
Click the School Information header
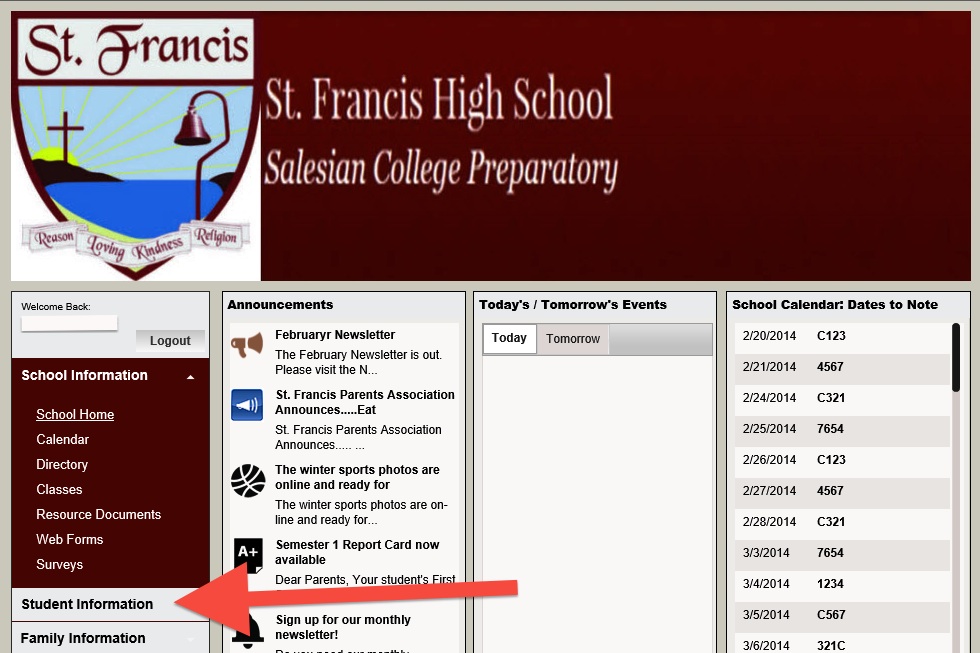[84, 375]
